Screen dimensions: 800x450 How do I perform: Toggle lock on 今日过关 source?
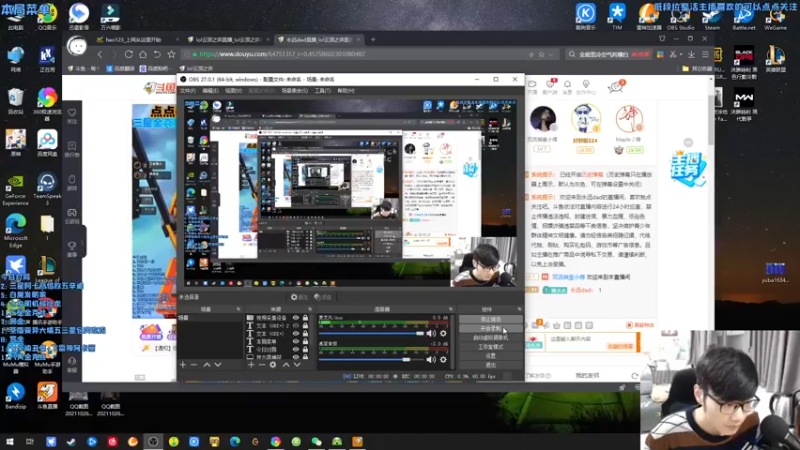pyautogui.click(x=305, y=349)
